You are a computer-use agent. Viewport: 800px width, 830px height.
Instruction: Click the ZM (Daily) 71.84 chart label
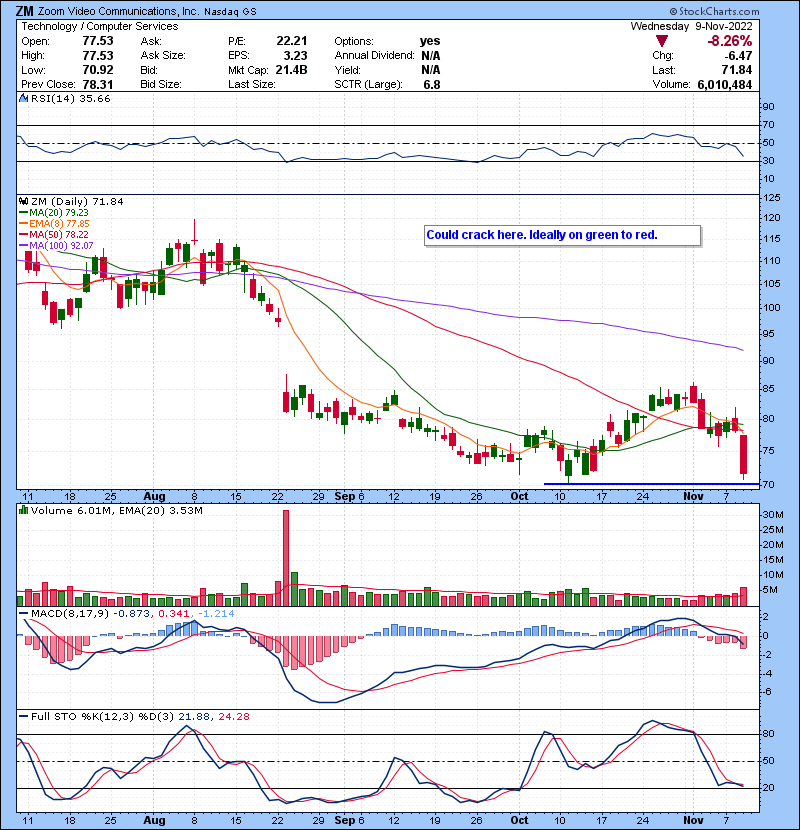[x=77, y=201]
